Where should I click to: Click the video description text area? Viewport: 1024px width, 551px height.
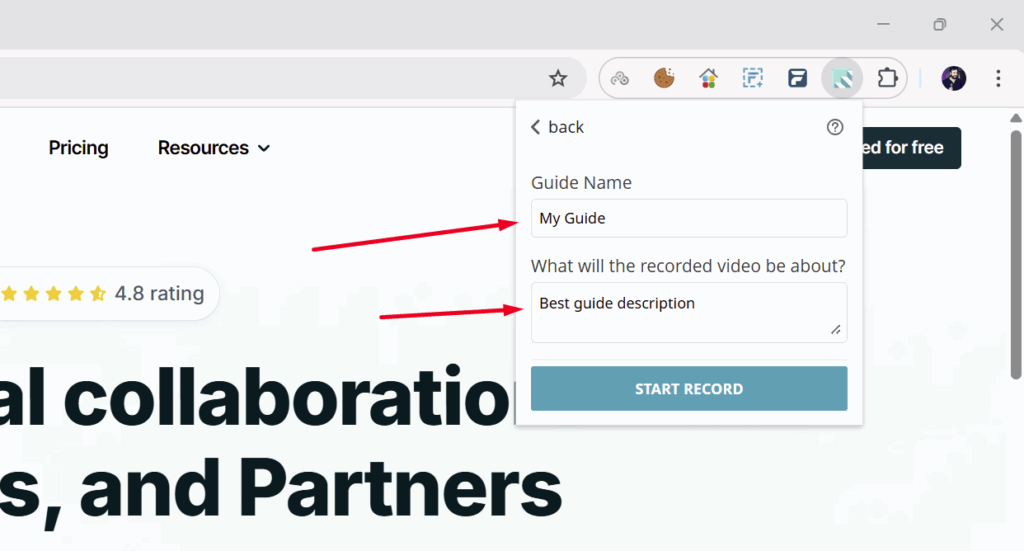click(688, 312)
